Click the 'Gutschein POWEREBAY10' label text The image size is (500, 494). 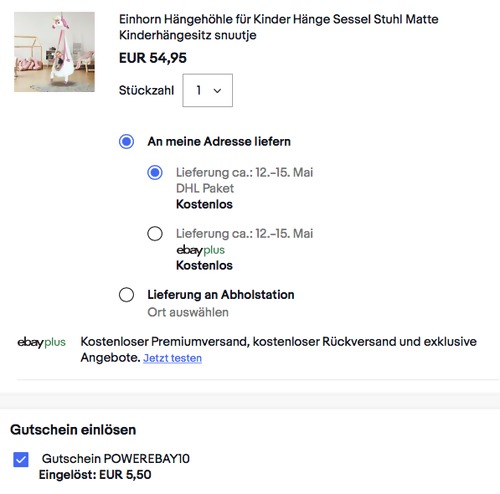pos(116,459)
